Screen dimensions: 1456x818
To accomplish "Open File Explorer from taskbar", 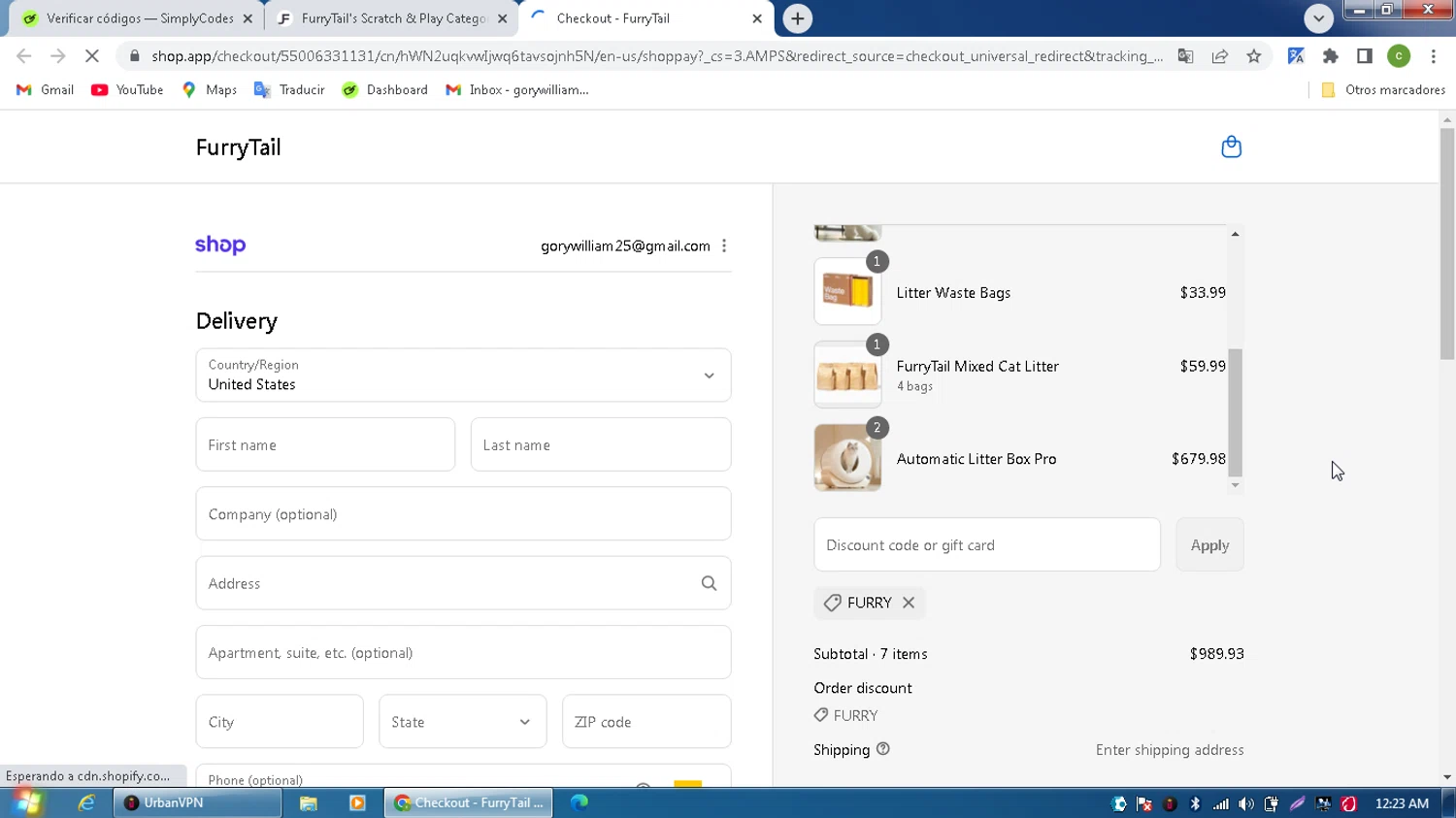I will [x=308, y=802].
